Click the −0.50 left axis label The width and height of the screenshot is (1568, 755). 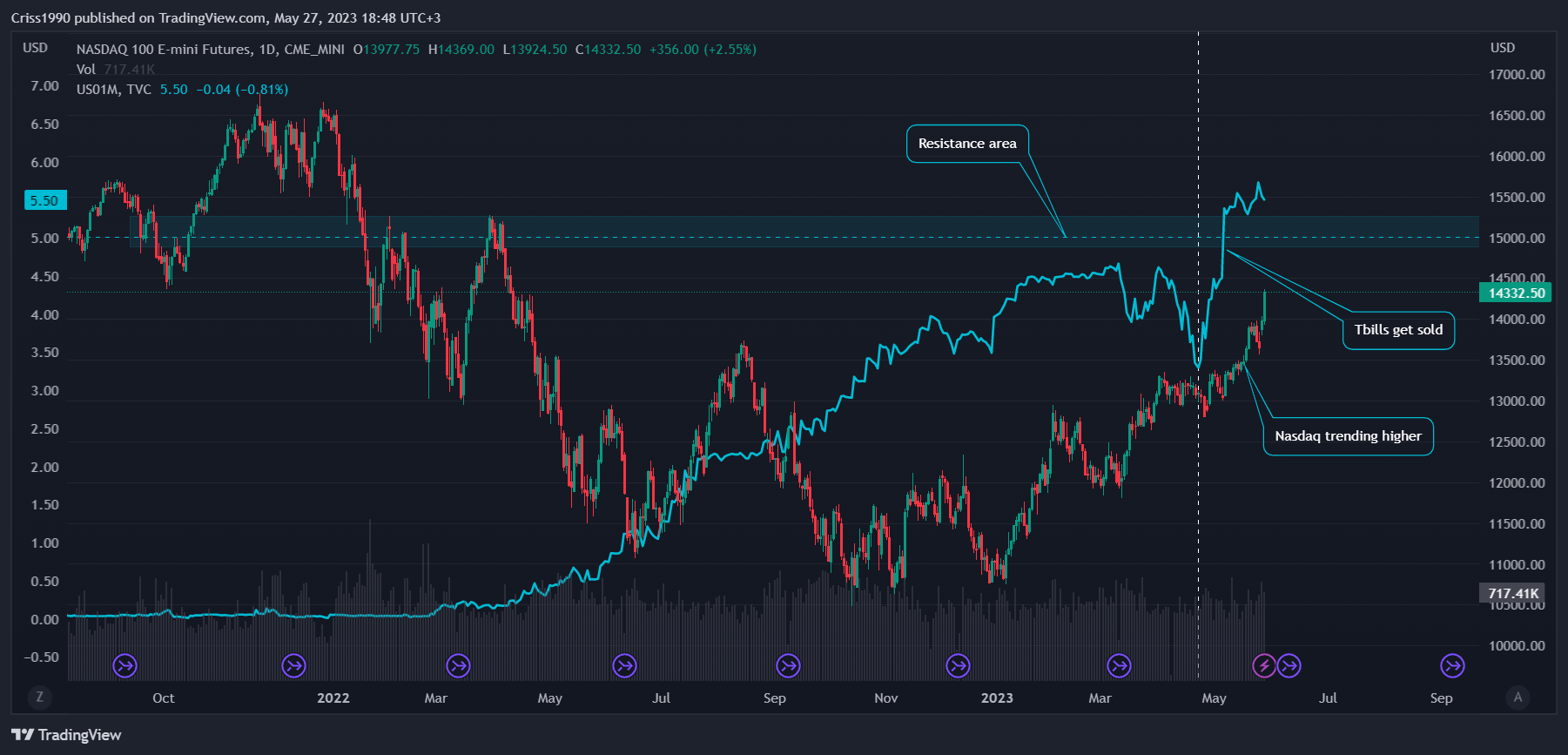pyautogui.click(x=42, y=657)
